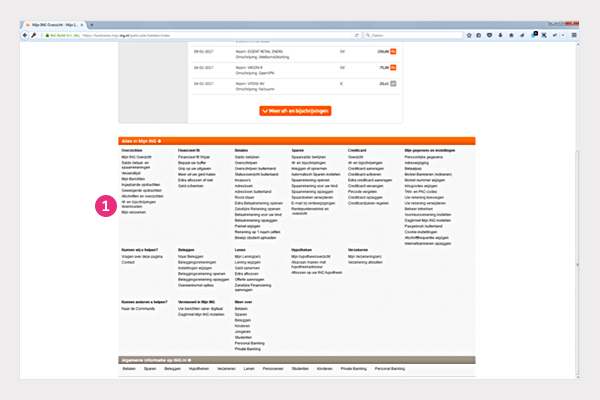Open the Overschrijven buitenland link
600x400 pixels.
click(x=255, y=168)
